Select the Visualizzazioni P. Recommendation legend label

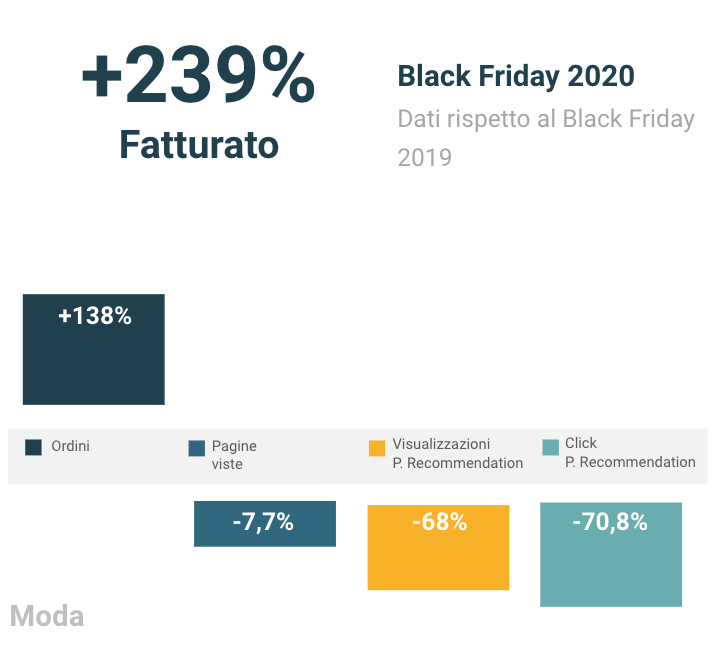pyautogui.click(x=458, y=453)
